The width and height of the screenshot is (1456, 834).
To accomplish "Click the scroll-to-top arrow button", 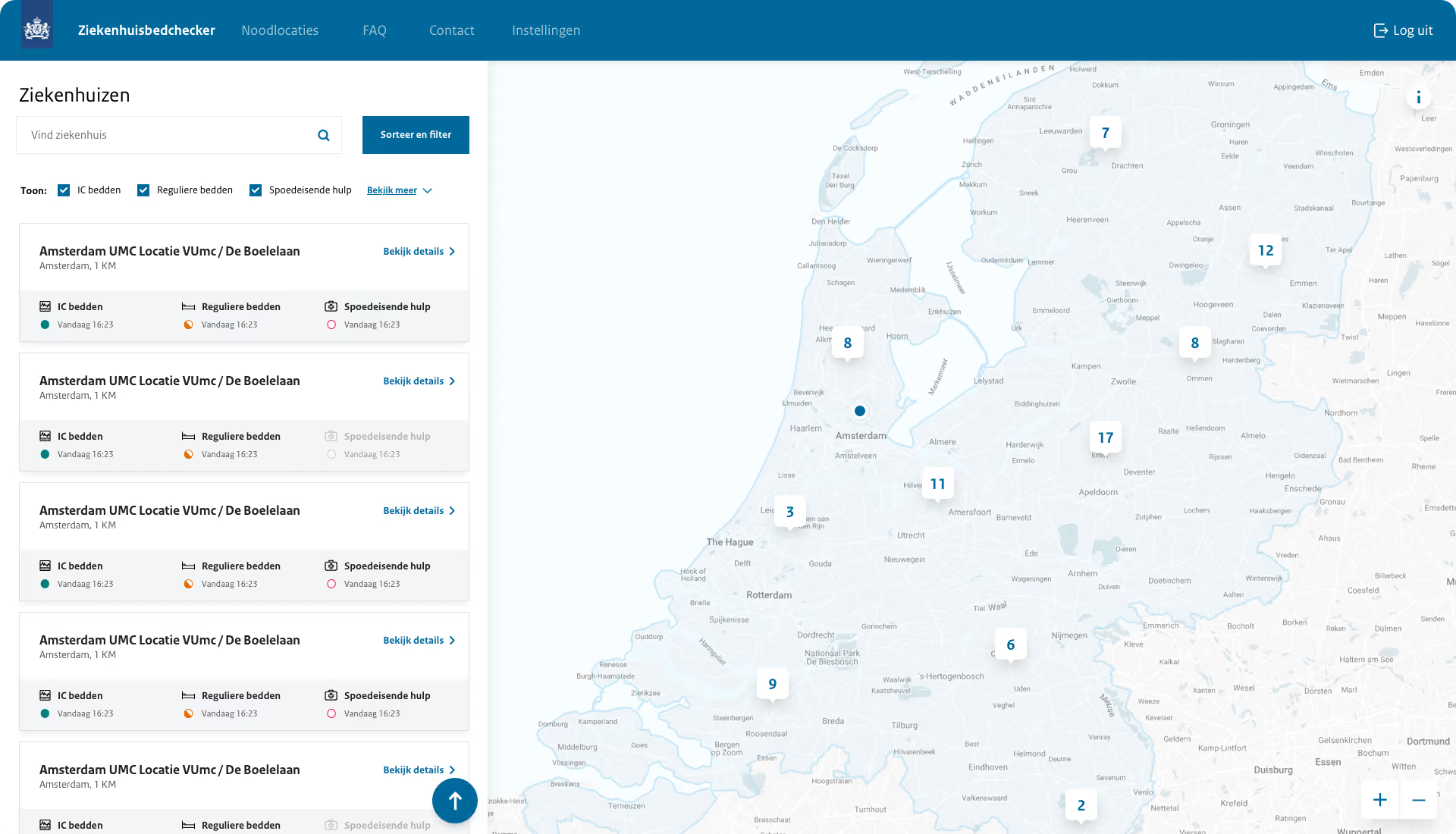I will [455, 801].
